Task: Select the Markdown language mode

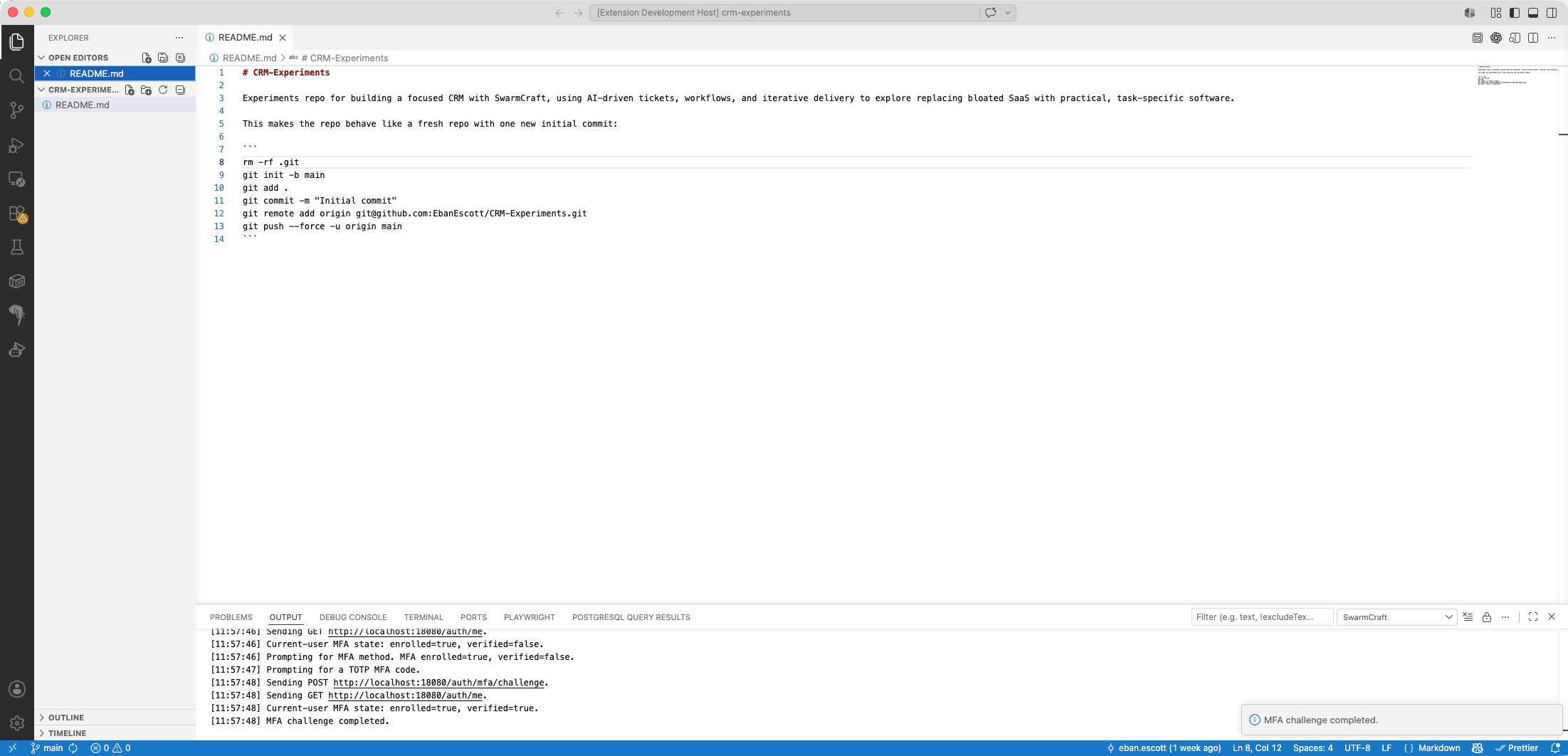Action: (x=1439, y=748)
